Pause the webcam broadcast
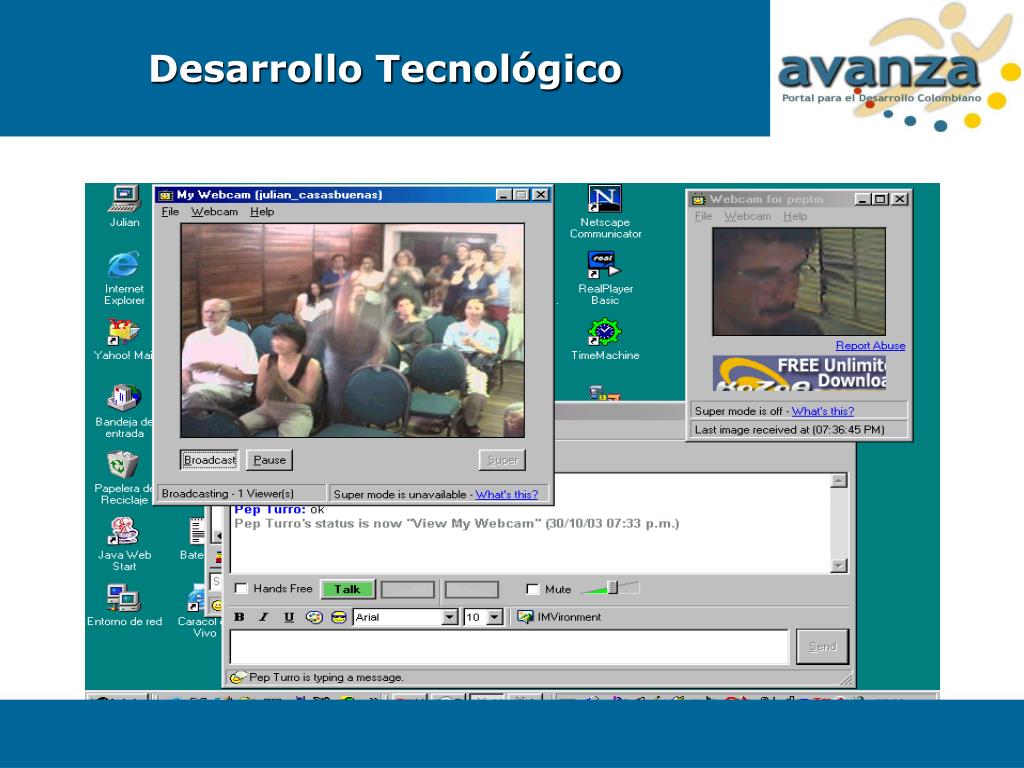The height and width of the screenshot is (768, 1024). [270, 460]
